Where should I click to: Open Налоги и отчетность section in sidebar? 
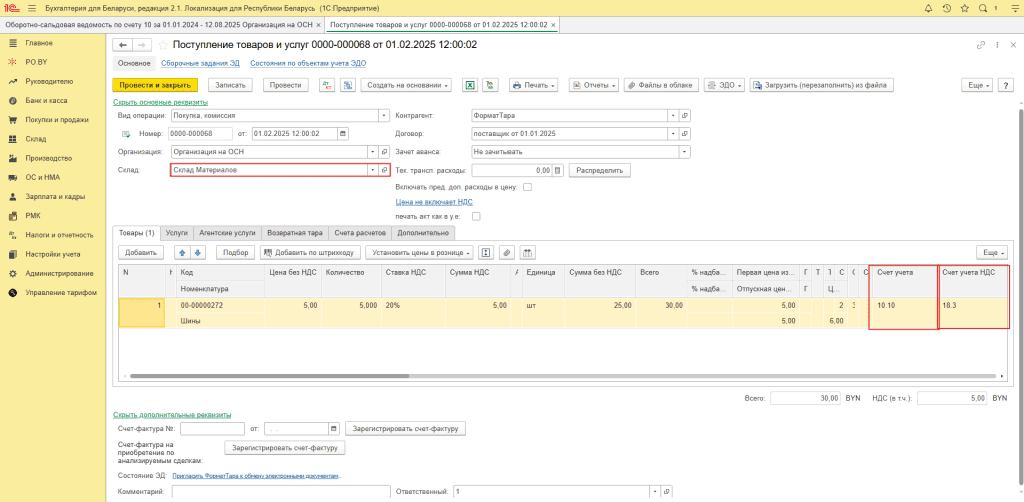point(59,235)
